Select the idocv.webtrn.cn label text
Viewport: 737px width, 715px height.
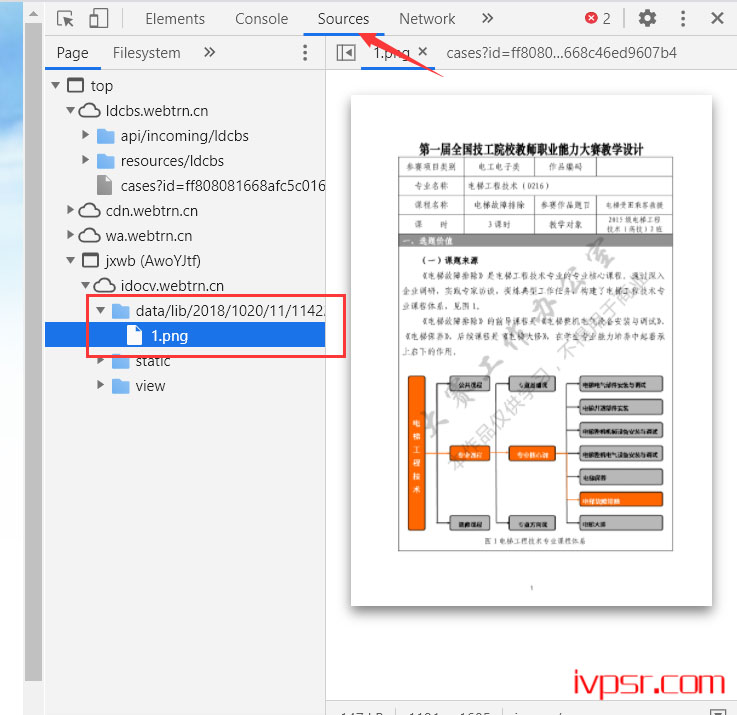[x=172, y=285]
